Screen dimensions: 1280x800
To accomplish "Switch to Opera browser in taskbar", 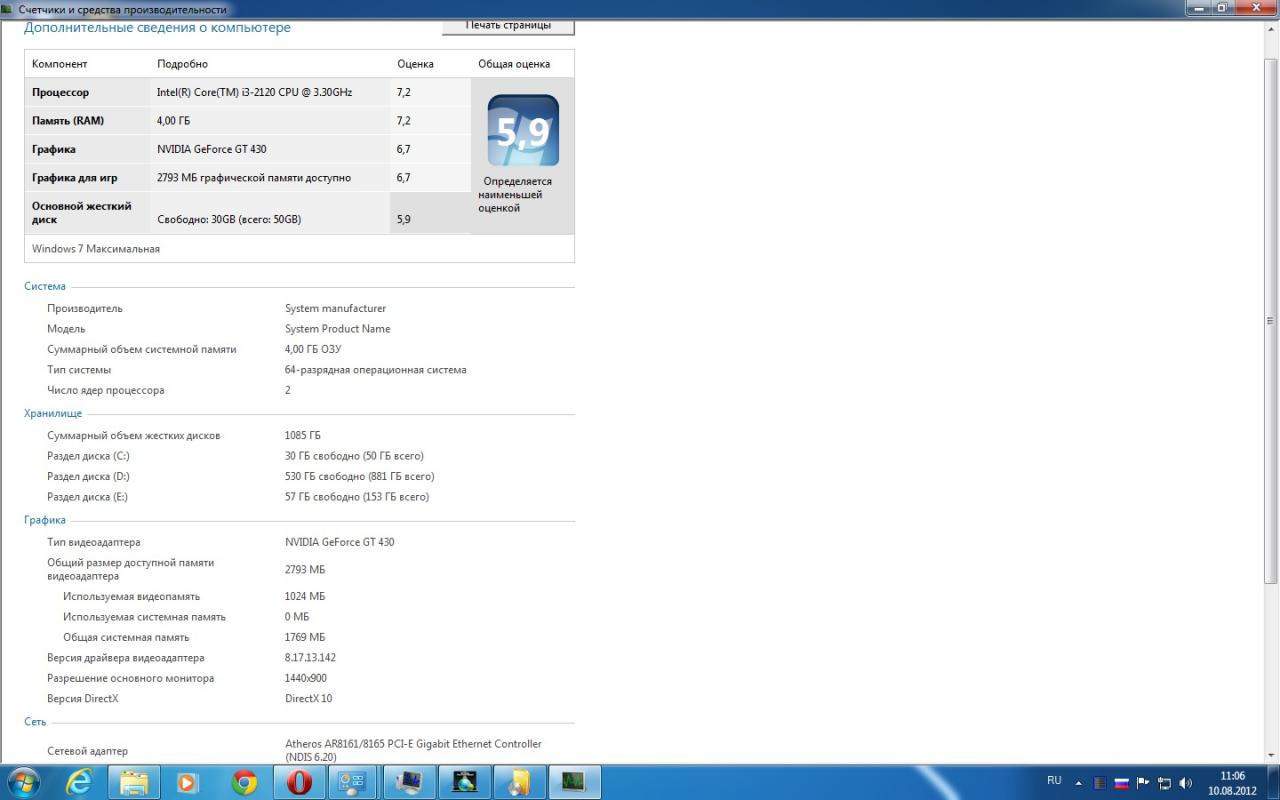I will tap(299, 781).
